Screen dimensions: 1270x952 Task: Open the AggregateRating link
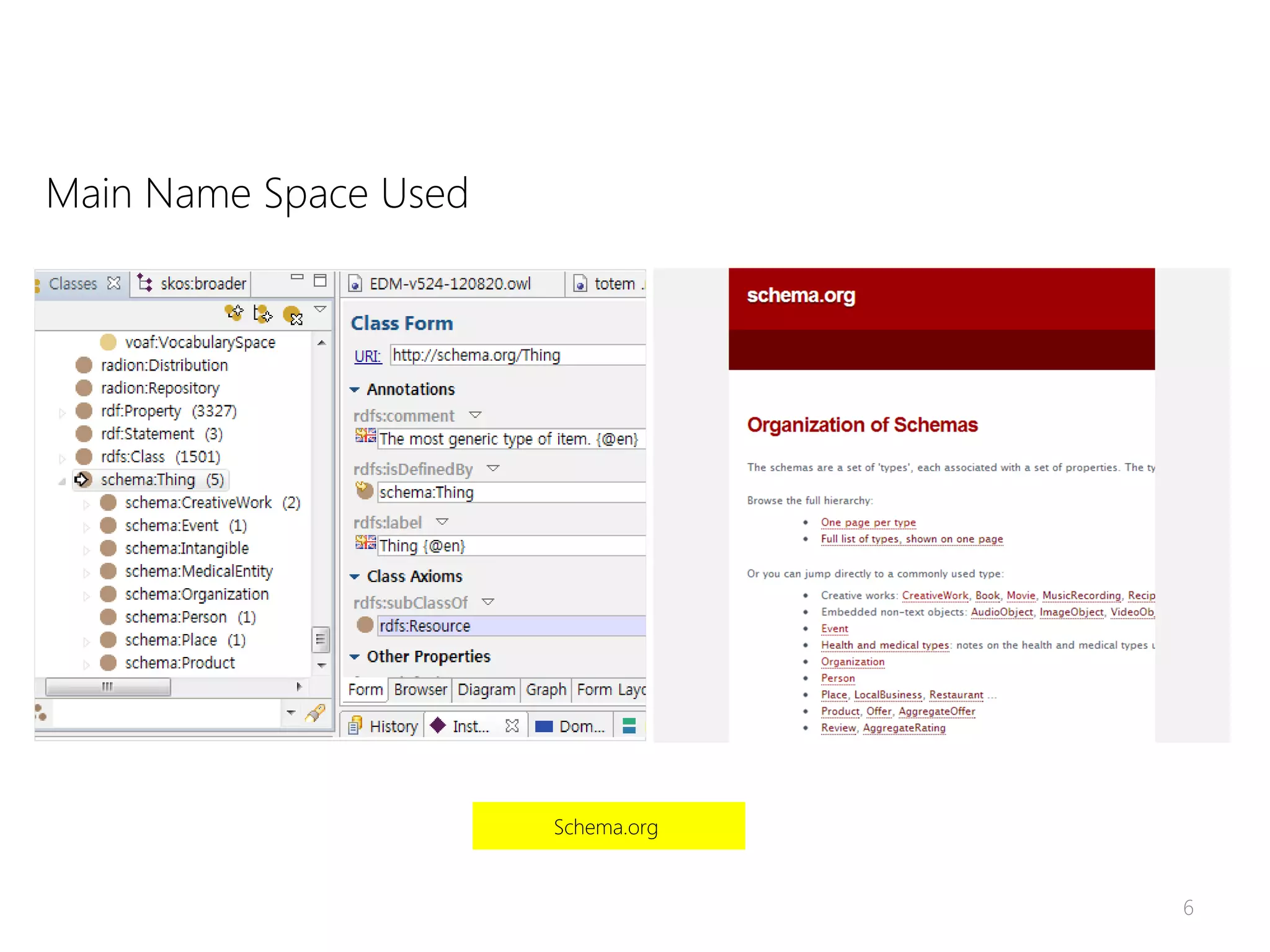(x=904, y=728)
